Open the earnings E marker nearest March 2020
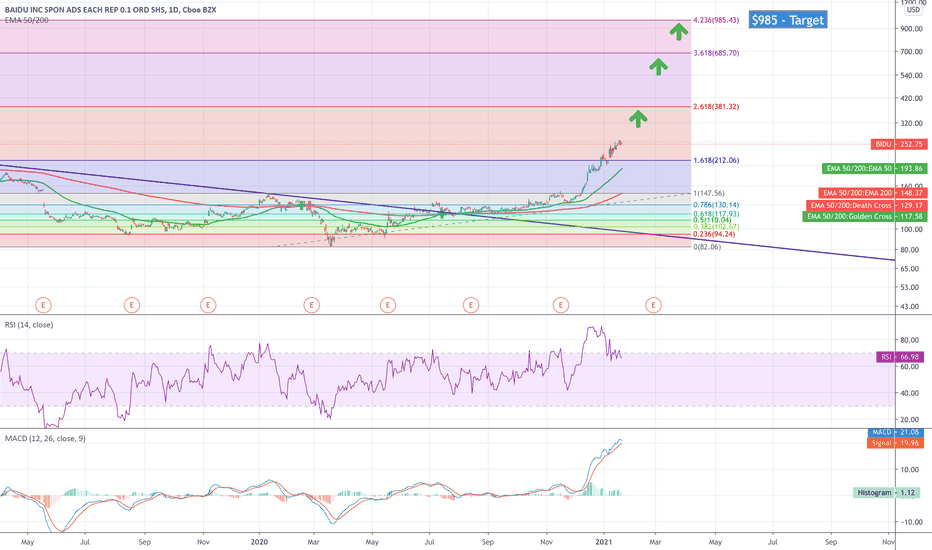The height and width of the screenshot is (550, 932). [x=311, y=306]
